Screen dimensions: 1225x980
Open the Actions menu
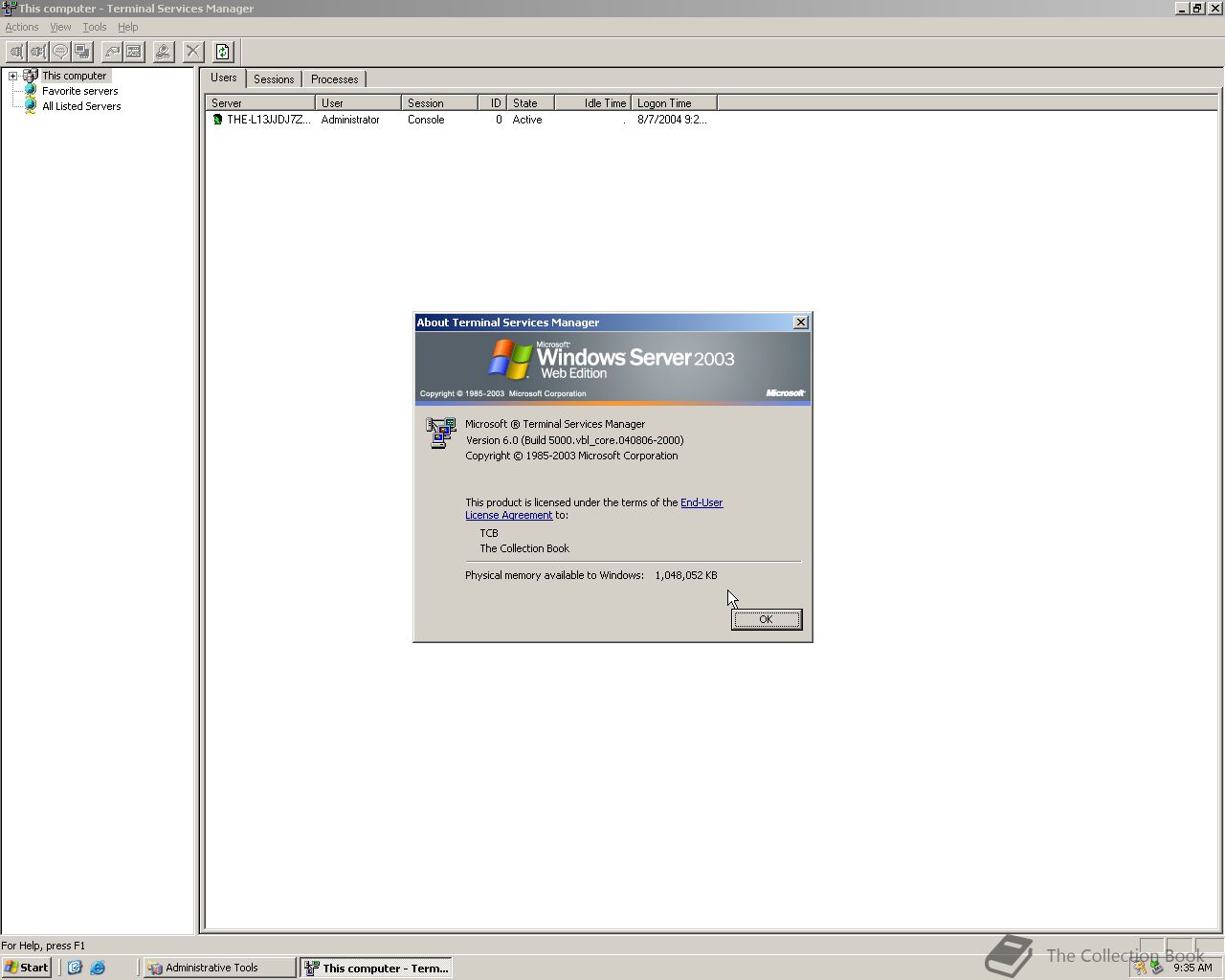point(22,27)
